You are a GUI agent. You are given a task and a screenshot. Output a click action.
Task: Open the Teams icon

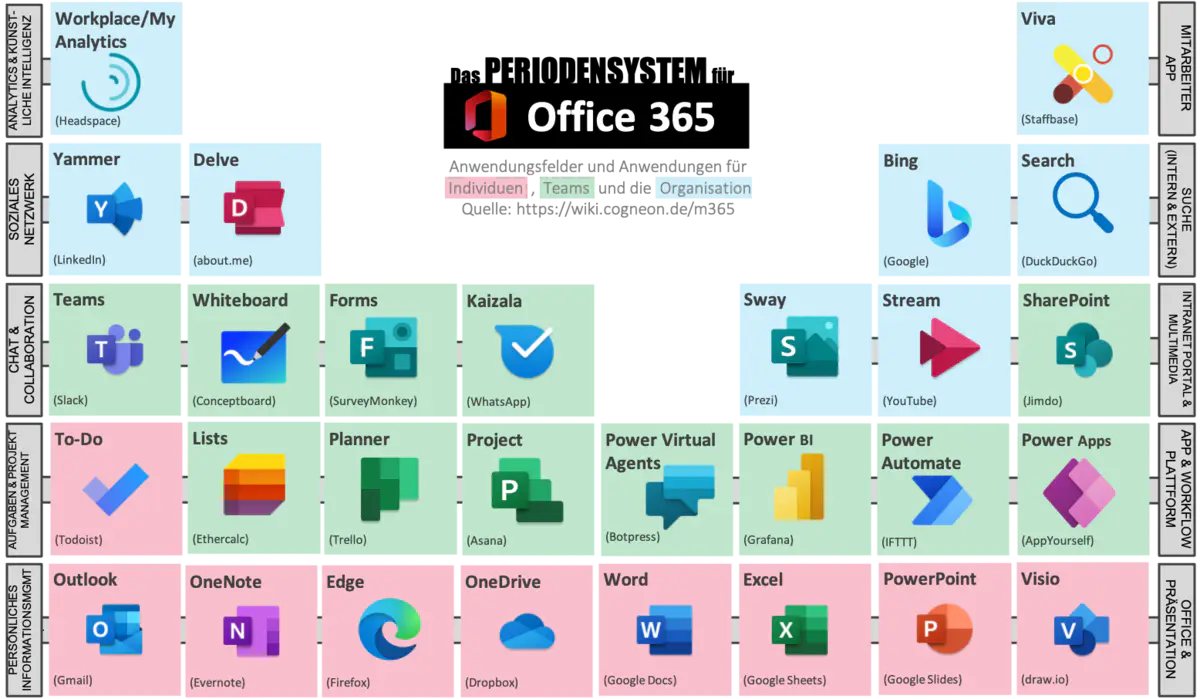[113, 349]
